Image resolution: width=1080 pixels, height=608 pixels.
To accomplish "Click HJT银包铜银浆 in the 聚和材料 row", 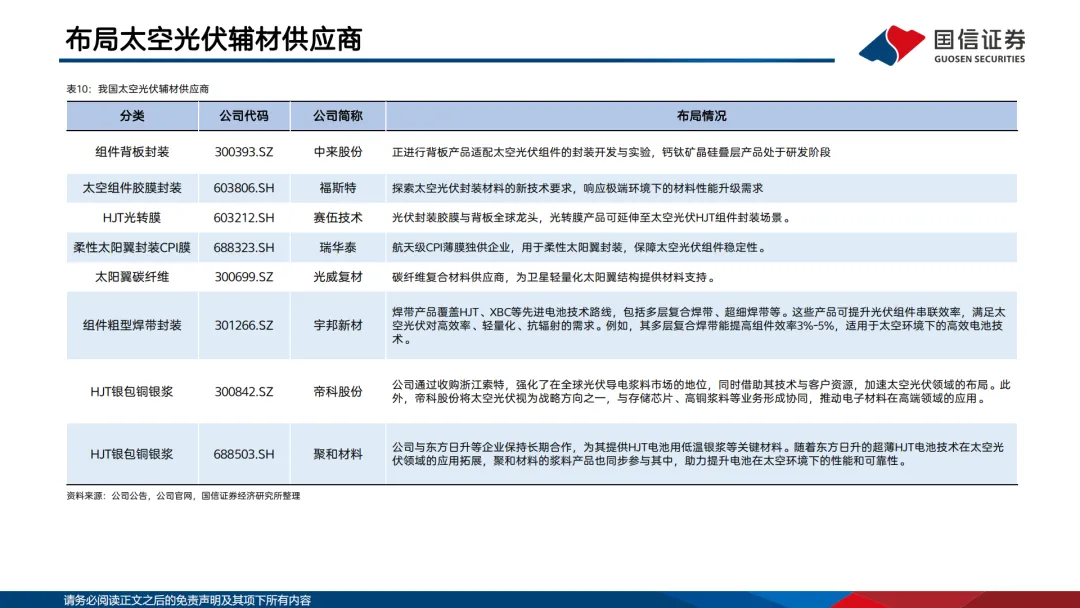I will click(x=132, y=454).
